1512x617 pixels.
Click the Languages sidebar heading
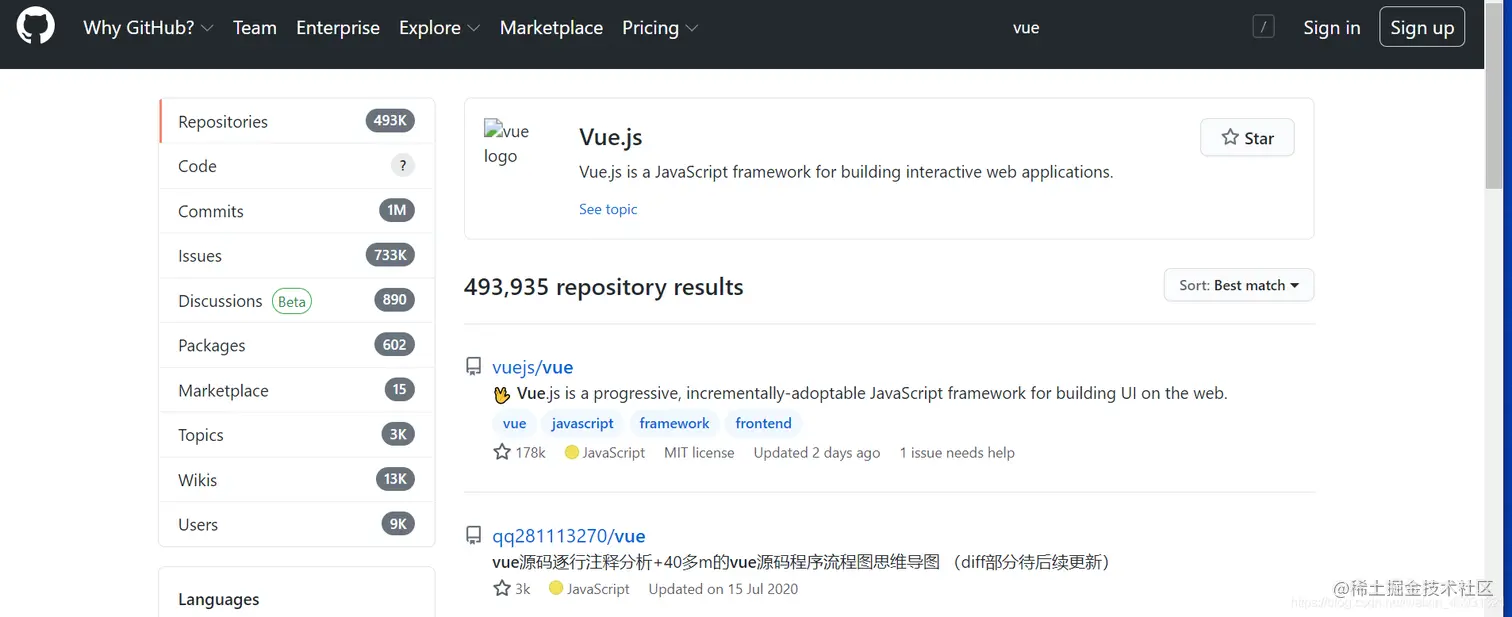218,599
